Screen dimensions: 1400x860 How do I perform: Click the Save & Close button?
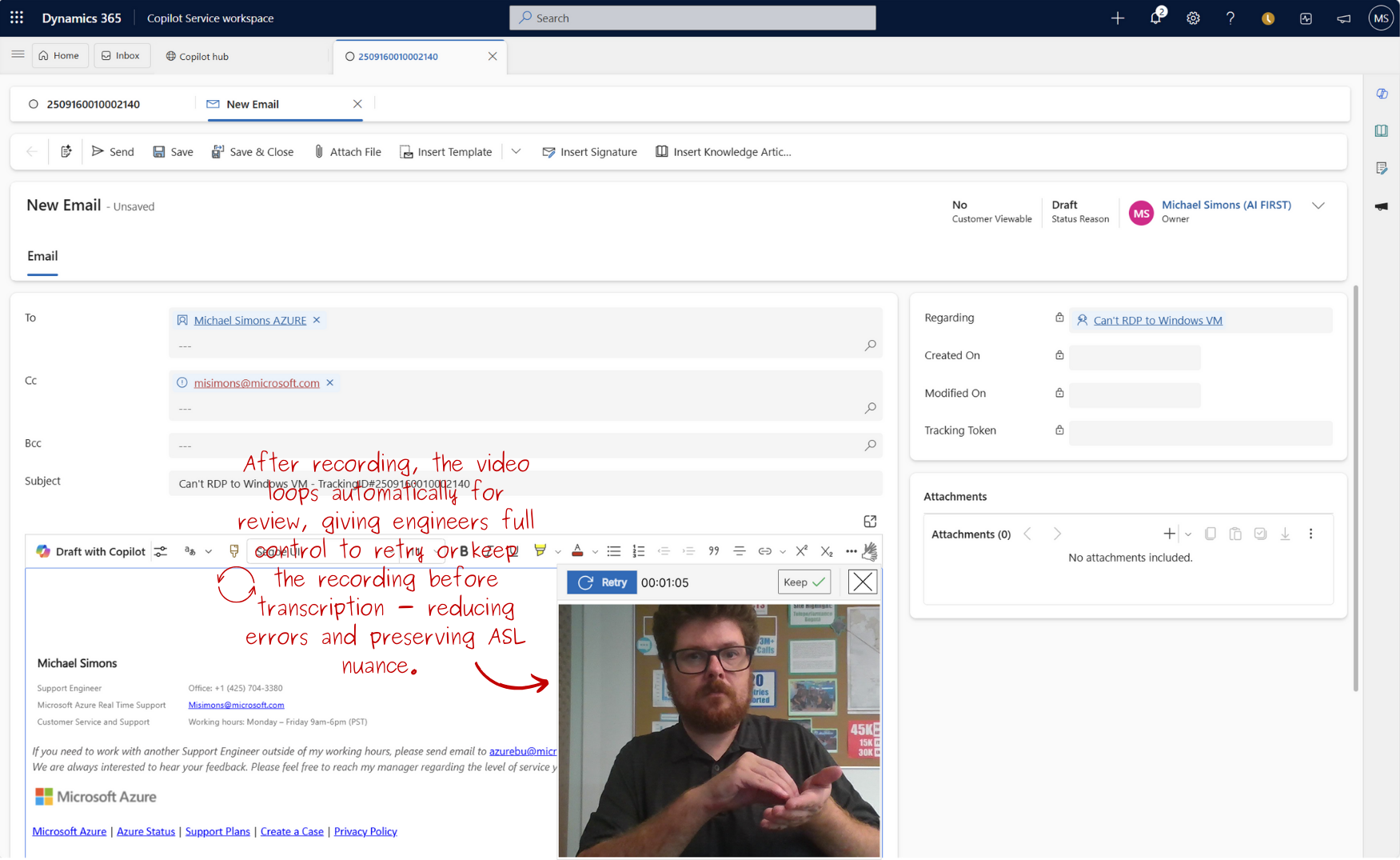coord(253,151)
